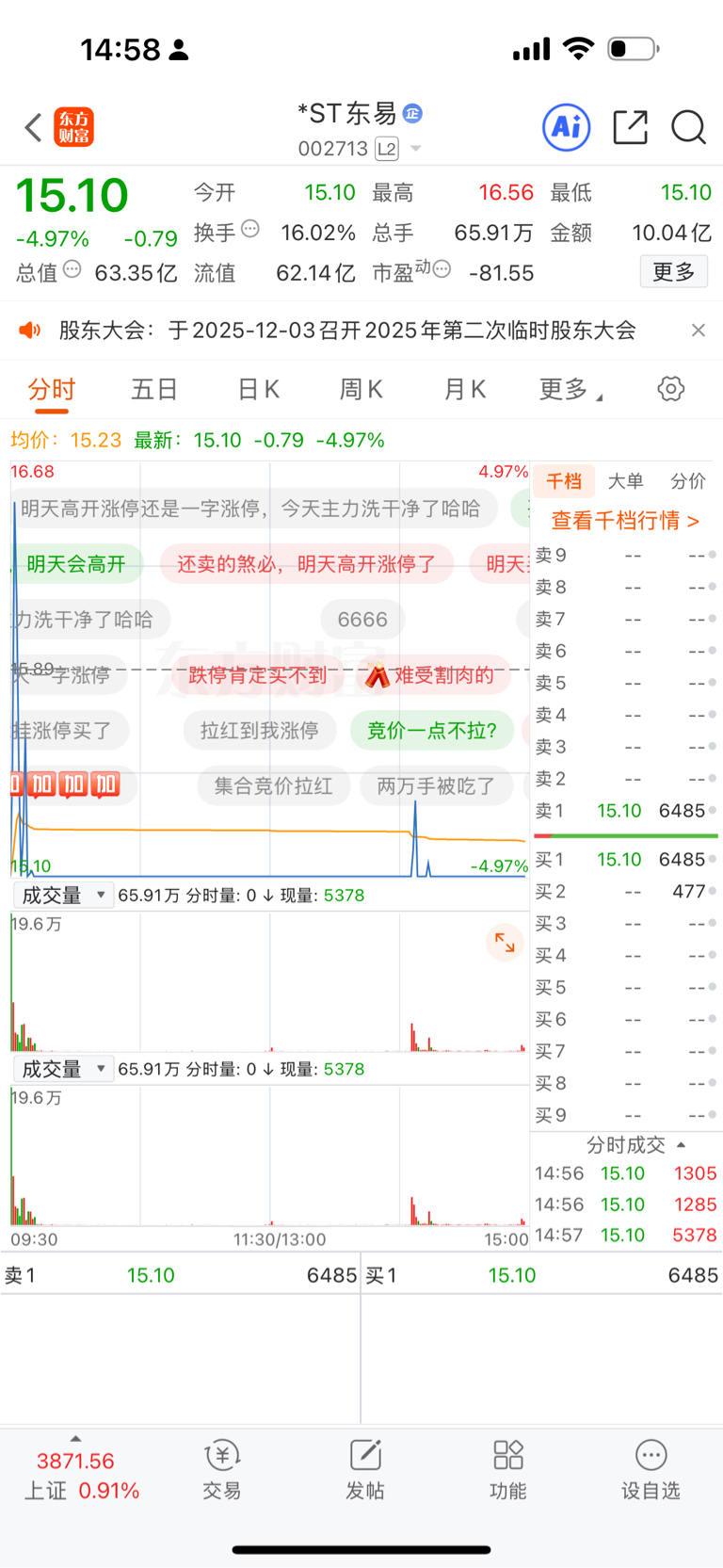Collapse the 分时成交 section arrow
This screenshot has width=723, height=1568.
tap(681, 1145)
